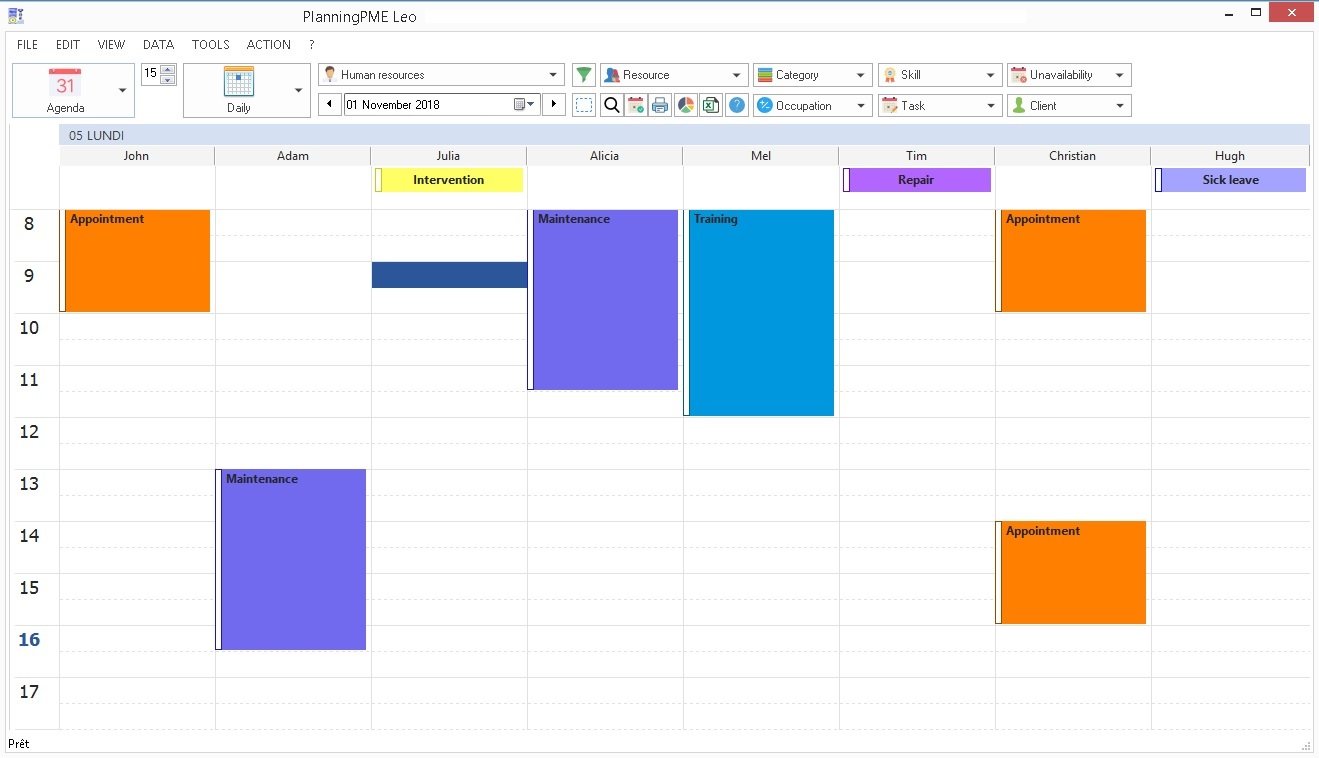Click the Daily view calendar icon
The height and width of the screenshot is (758, 1319).
pyautogui.click(x=238, y=82)
